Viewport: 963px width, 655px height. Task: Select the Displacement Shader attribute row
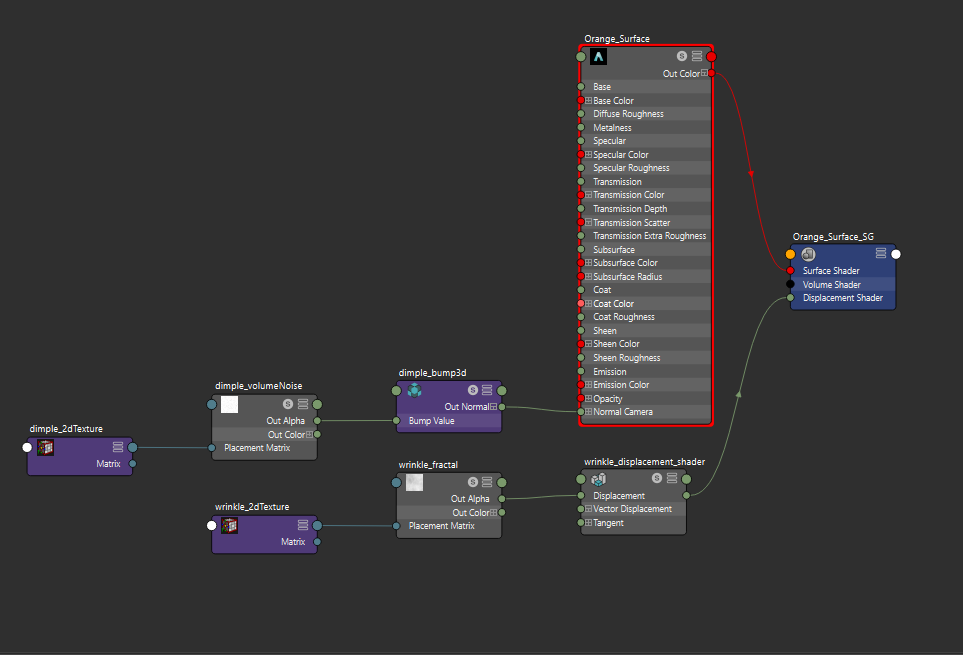(842, 297)
